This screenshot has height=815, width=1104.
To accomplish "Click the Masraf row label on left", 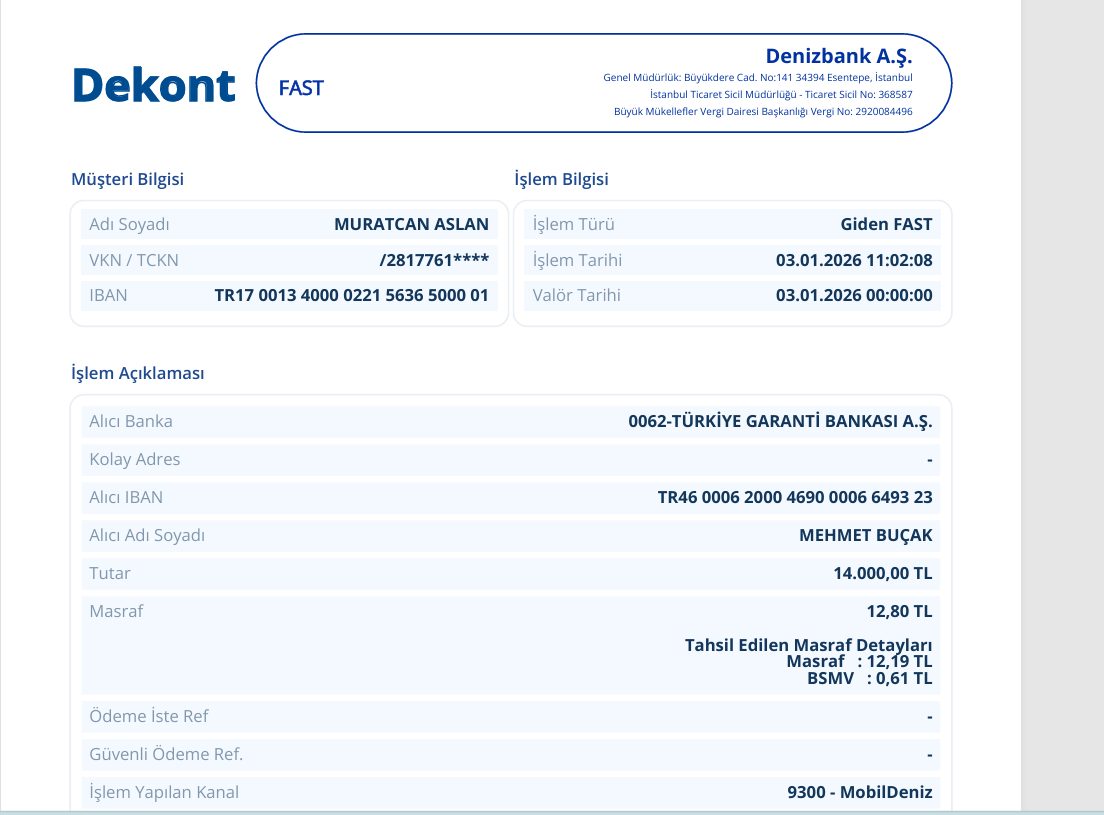I will (x=116, y=612).
